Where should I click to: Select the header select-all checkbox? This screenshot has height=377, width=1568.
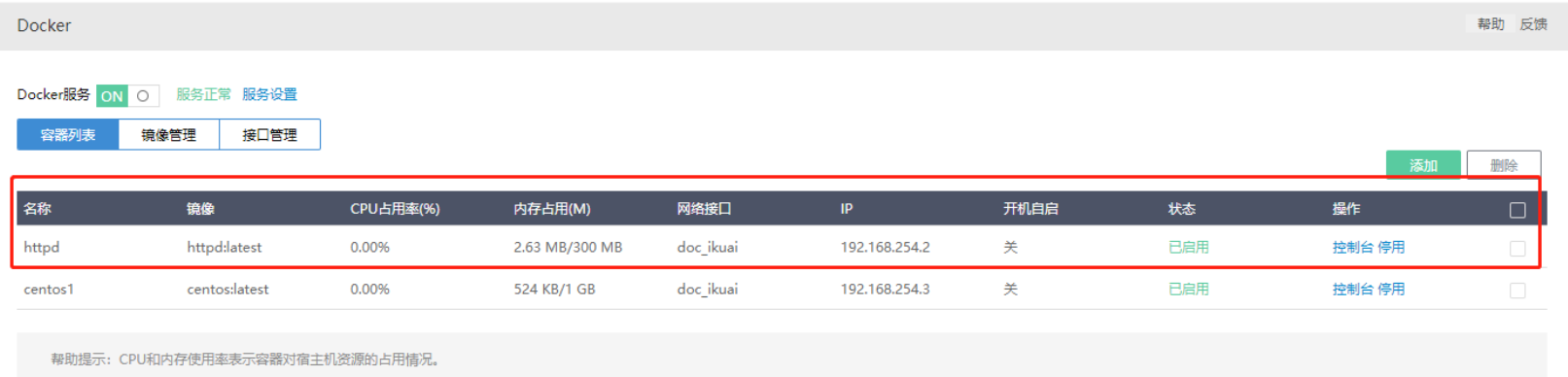(x=1517, y=210)
